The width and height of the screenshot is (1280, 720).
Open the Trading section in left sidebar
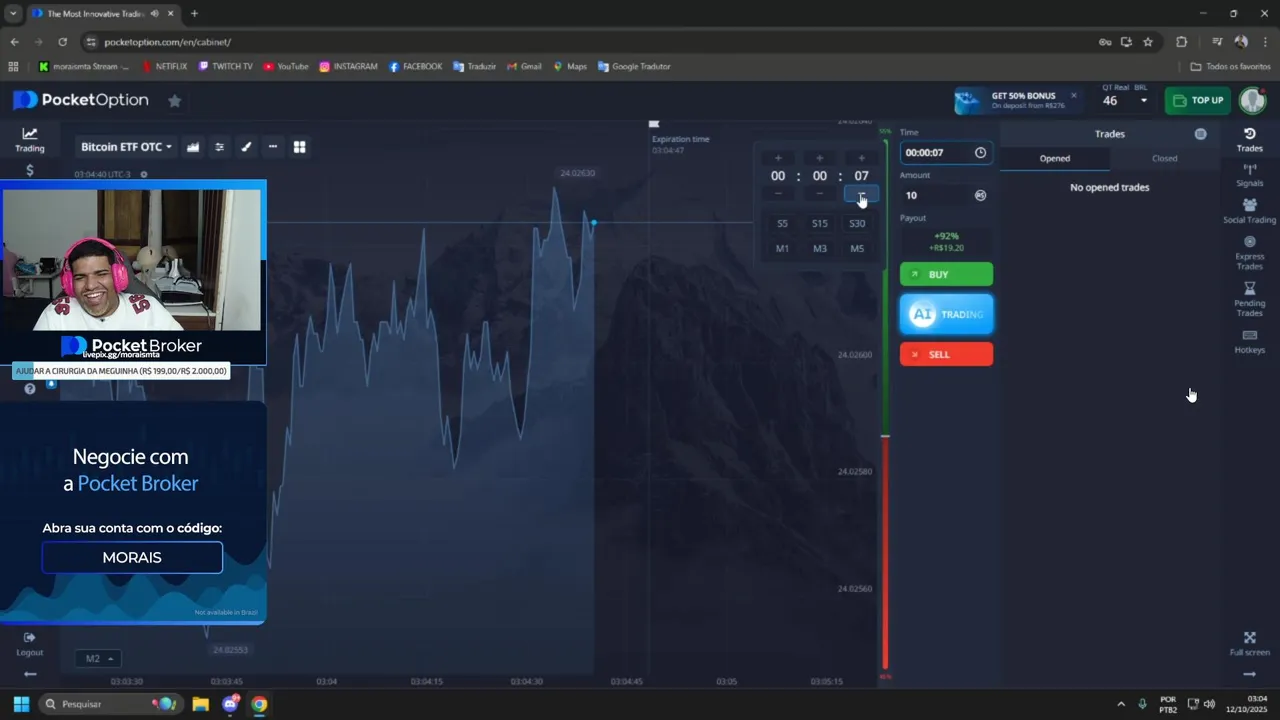(29, 139)
